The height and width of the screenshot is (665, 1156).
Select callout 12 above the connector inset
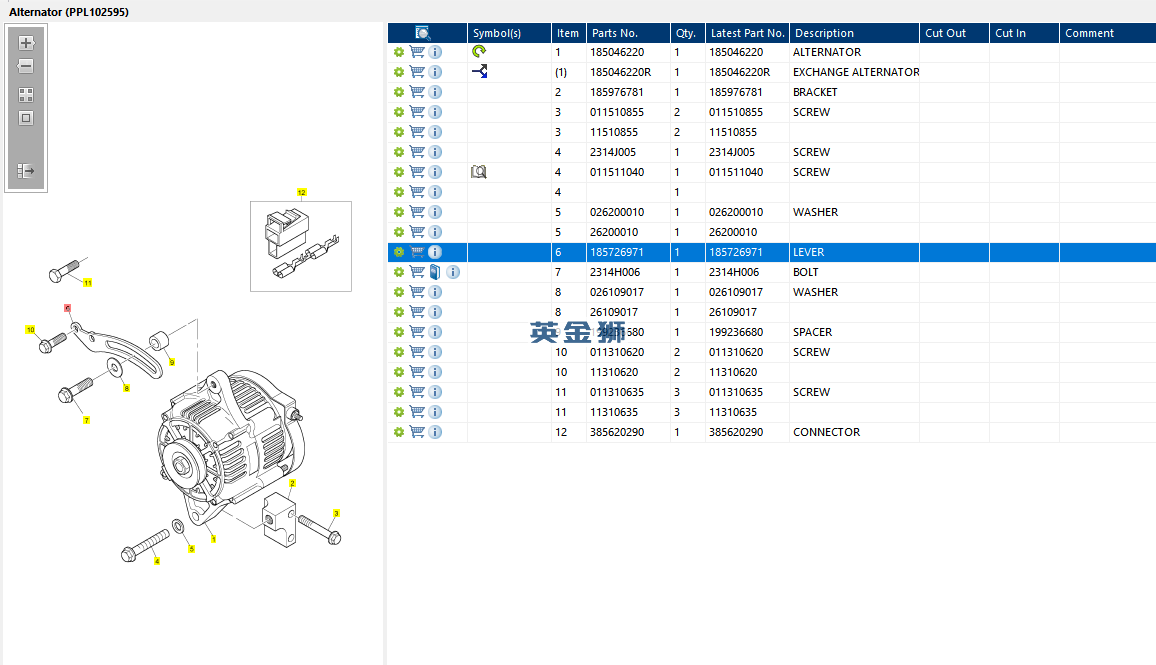tap(302, 192)
